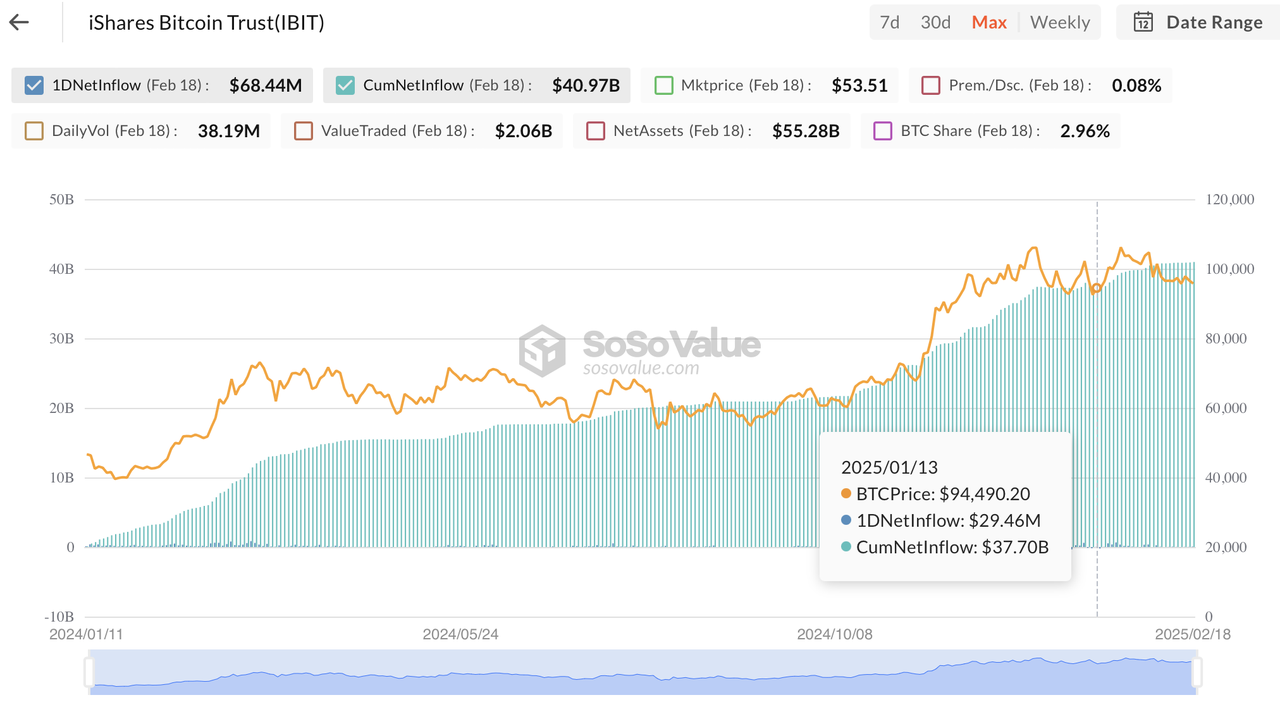Turn on the NetAssets checkbox
Viewport: 1280px width, 707px height.
596,131
